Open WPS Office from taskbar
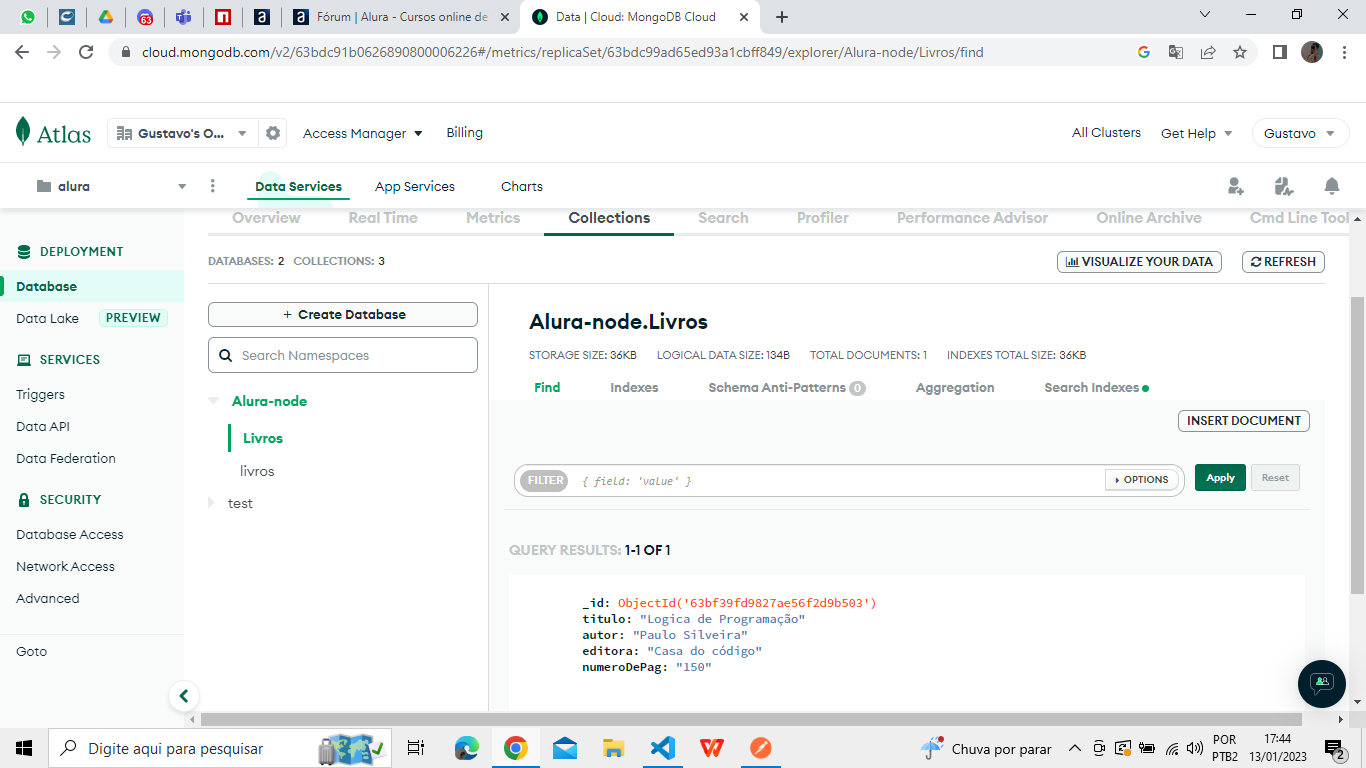 712,748
